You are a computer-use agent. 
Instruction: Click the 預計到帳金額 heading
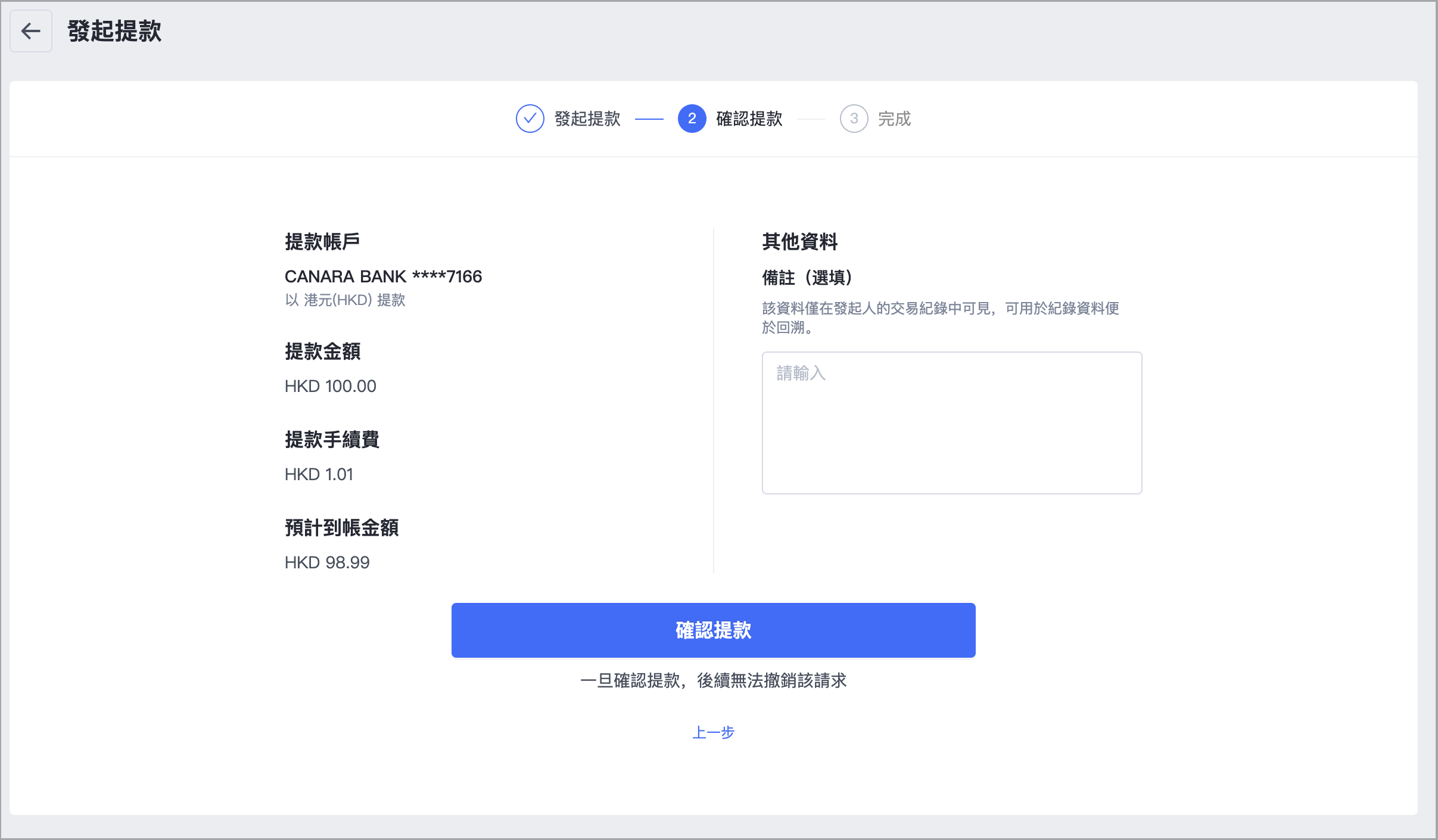tap(341, 527)
